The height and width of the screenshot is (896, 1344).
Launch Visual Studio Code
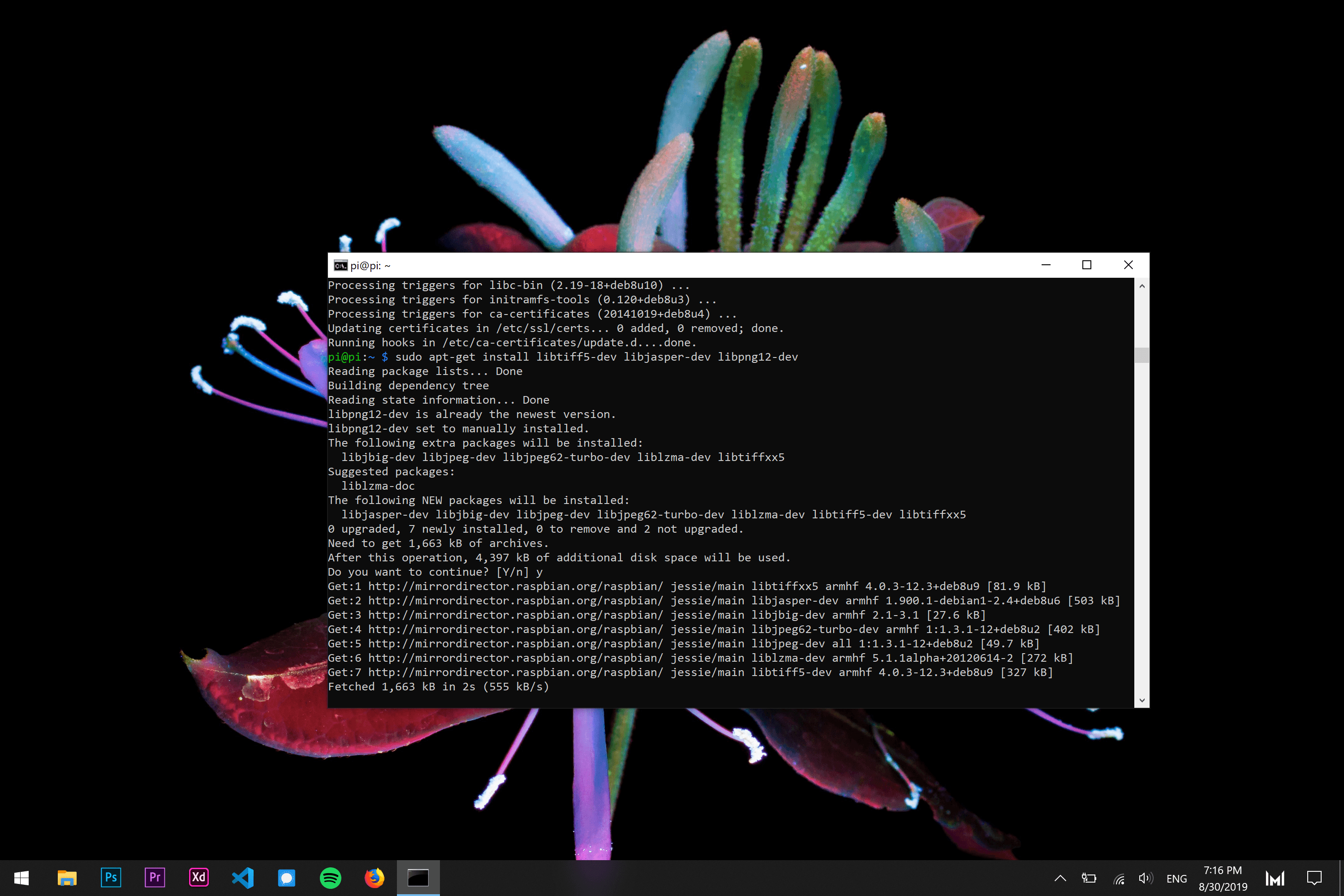pyautogui.click(x=242, y=878)
